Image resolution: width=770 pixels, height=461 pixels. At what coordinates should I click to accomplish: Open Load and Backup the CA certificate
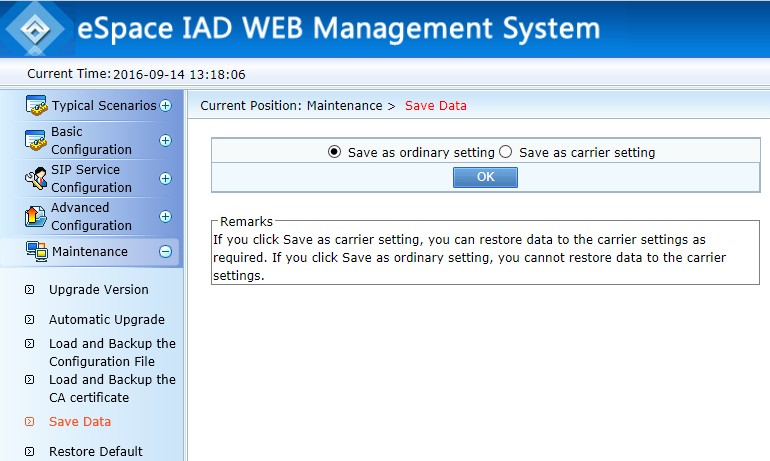tap(112, 388)
